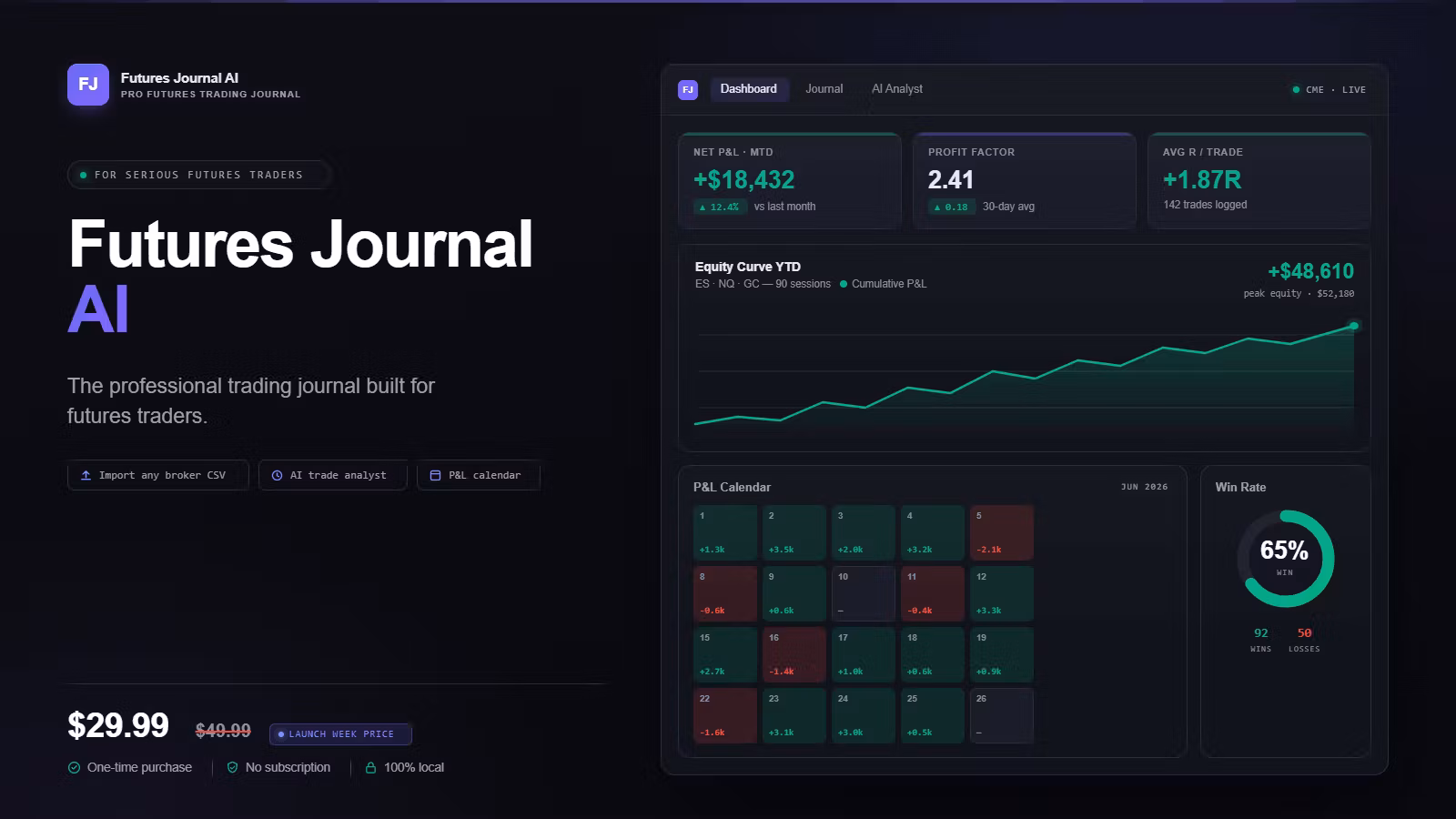
Task: Select calendar day 5 with -2.1k
Action: pos(1002,532)
